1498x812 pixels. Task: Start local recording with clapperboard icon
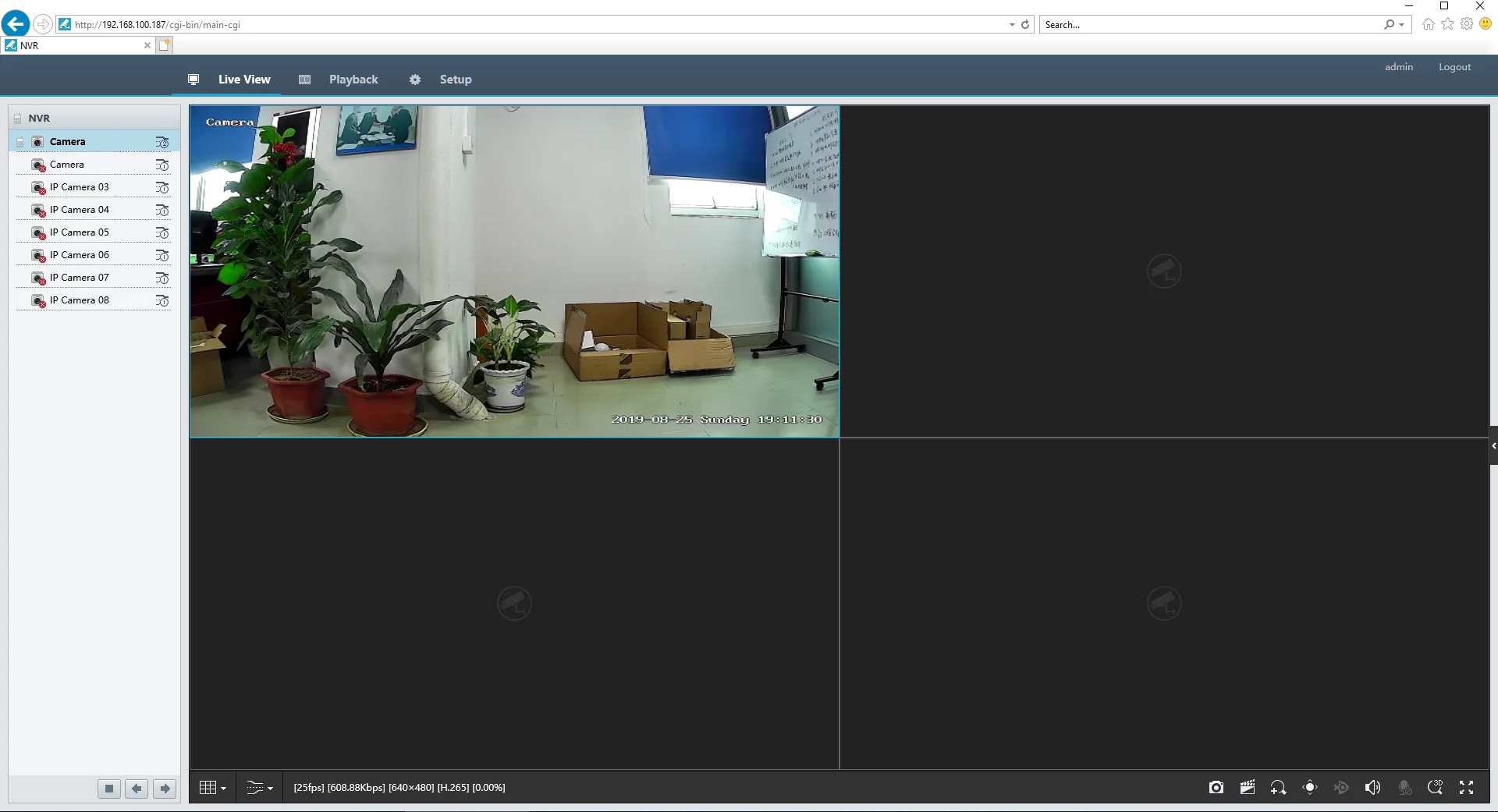click(x=1248, y=788)
